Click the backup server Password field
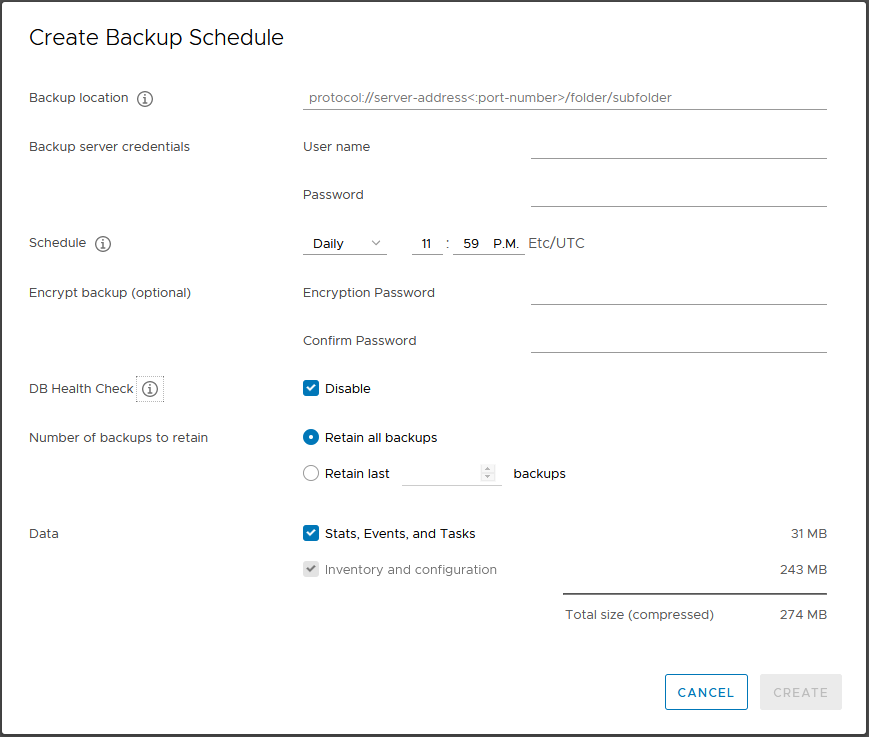The height and width of the screenshot is (737, 869). [679, 195]
